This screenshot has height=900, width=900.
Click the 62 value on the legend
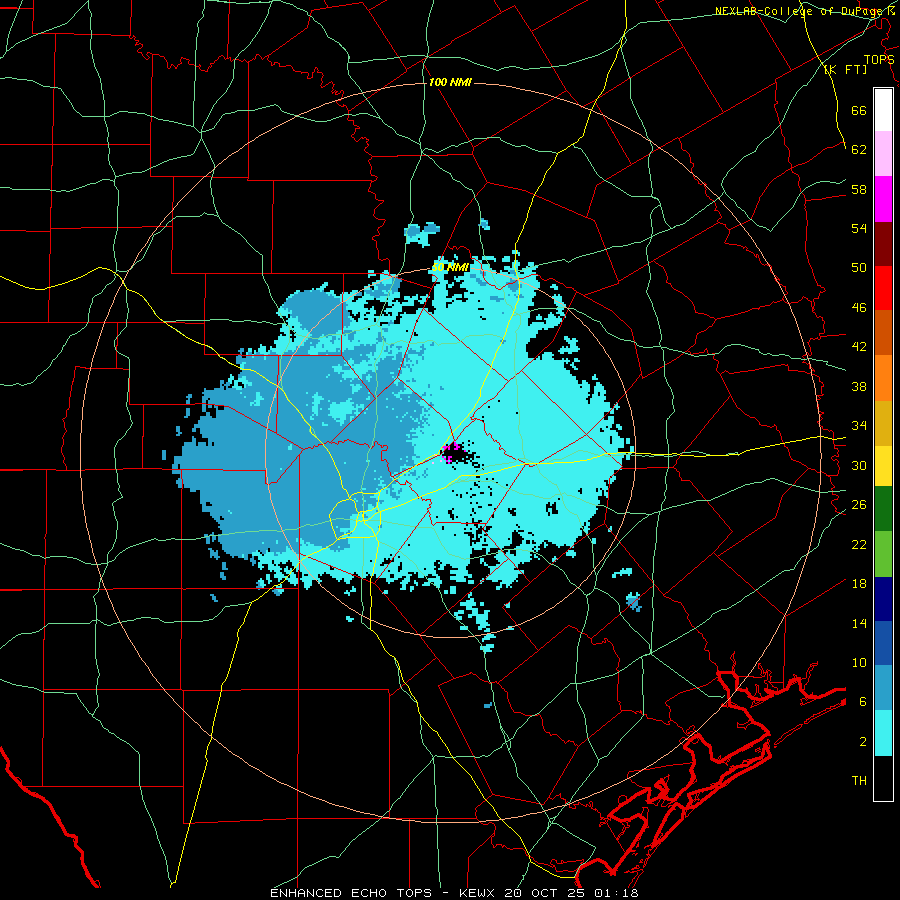859,150
